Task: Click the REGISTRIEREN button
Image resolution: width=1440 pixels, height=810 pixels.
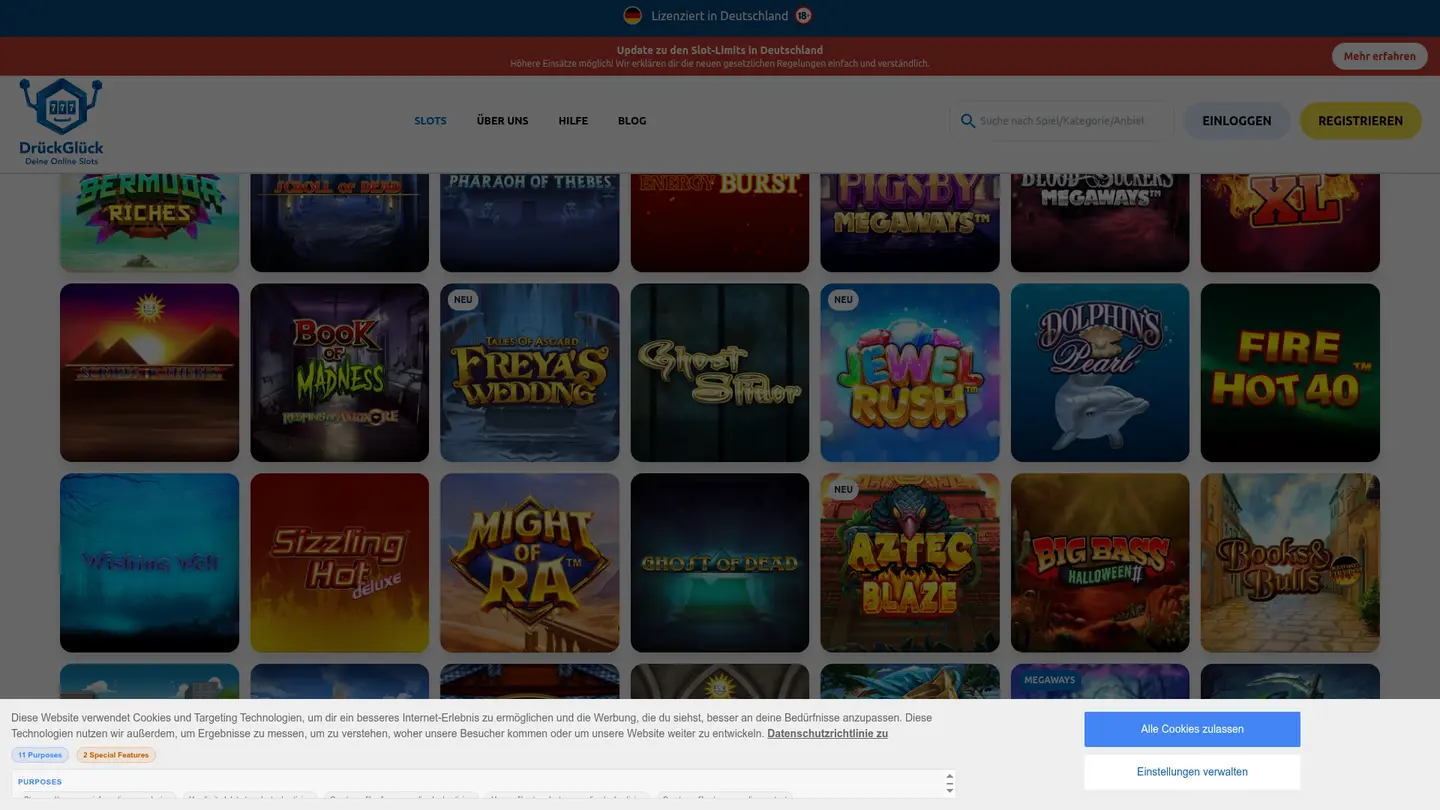Action: point(1360,121)
